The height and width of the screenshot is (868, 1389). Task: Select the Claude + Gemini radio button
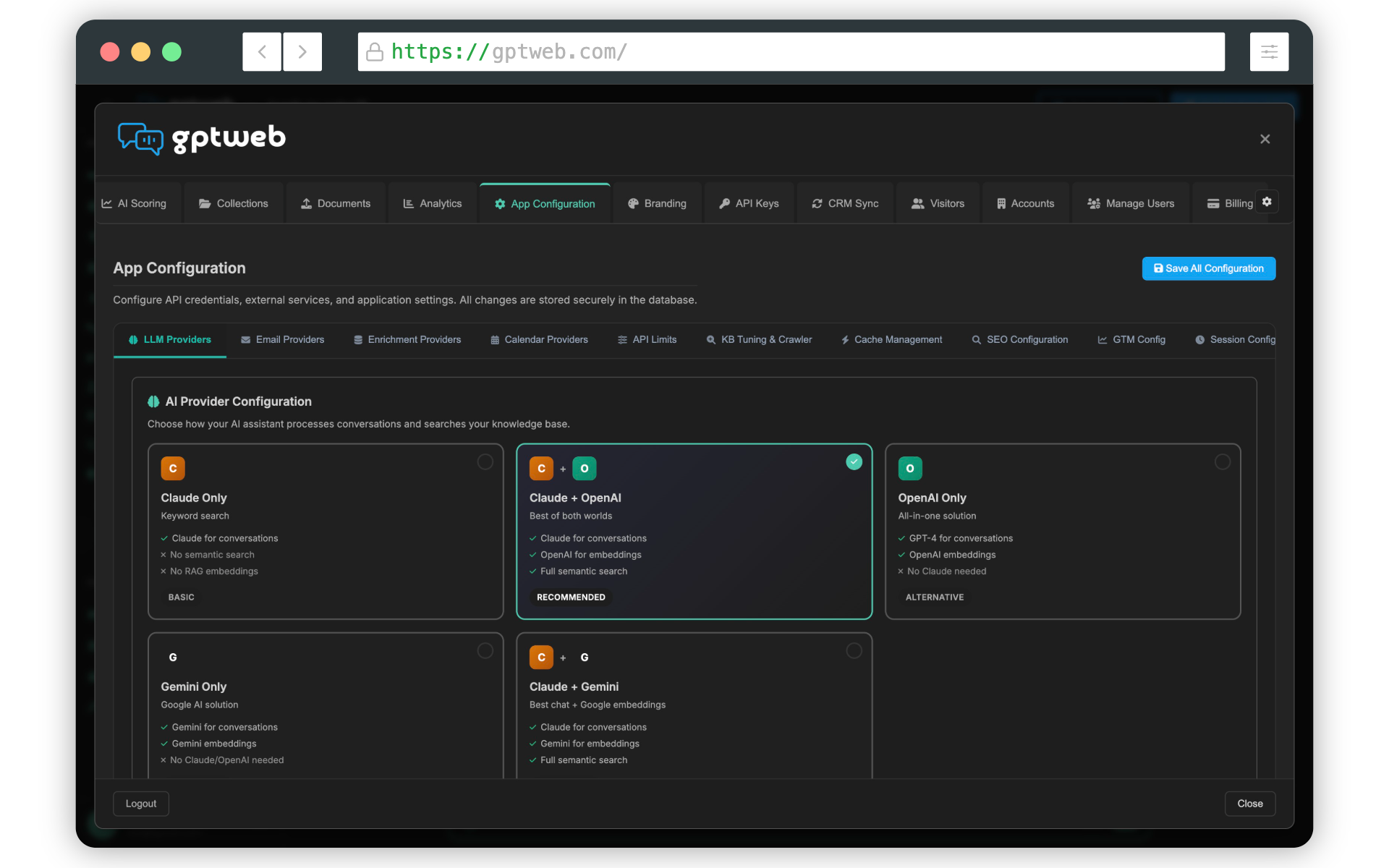click(854, 650)
